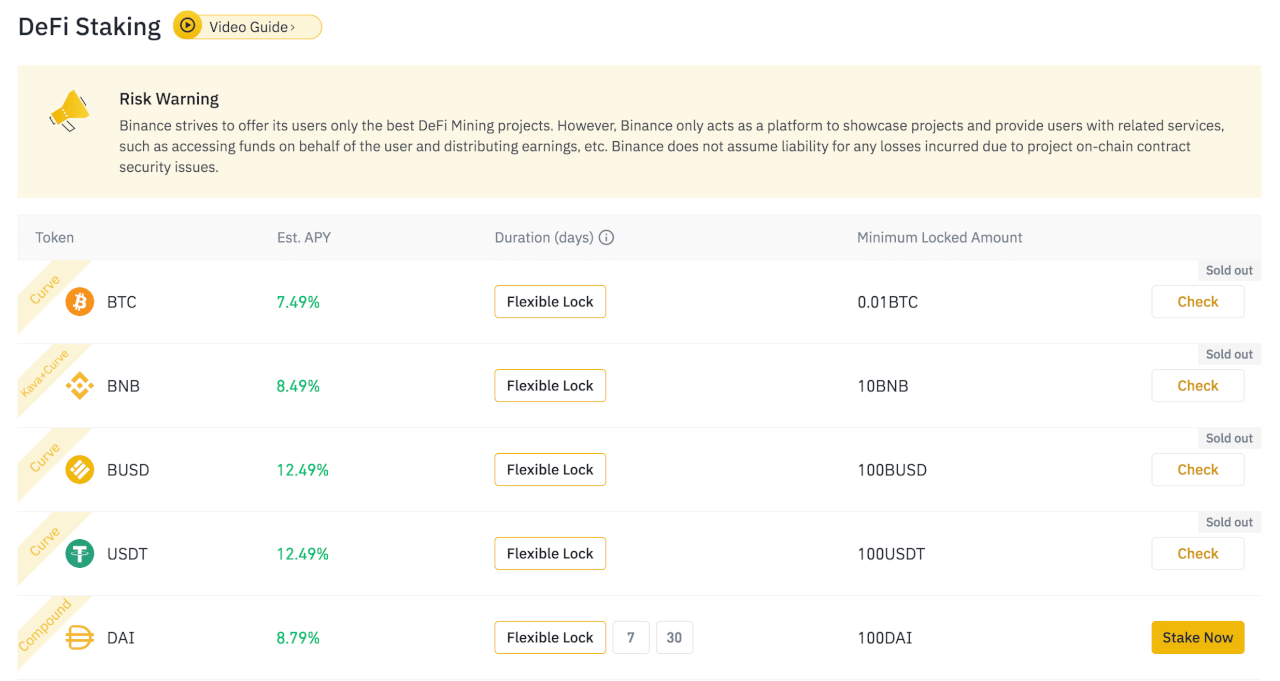Click the DAI coin icon

(80, 638)
